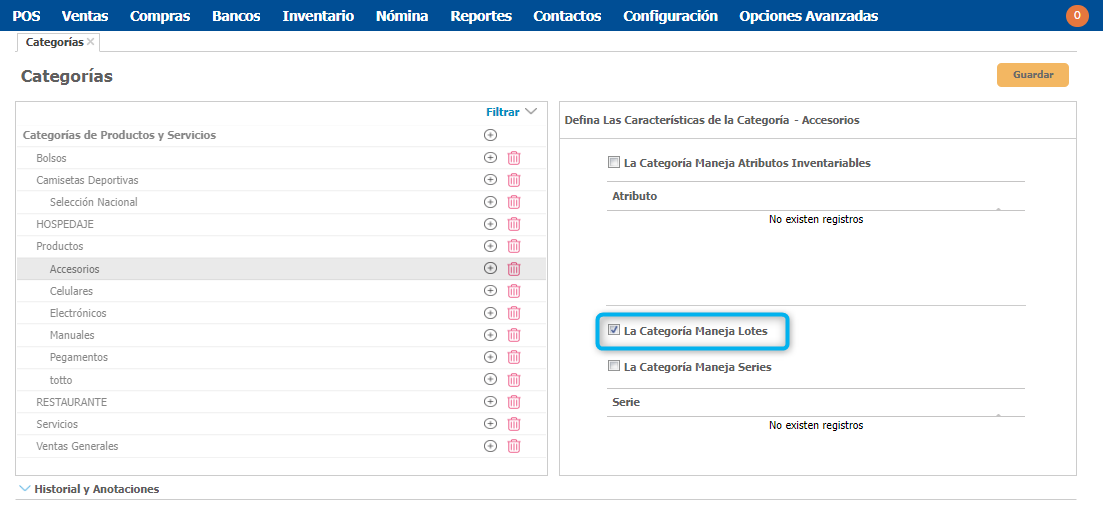The width and height of the screenshot is (1103, 508).
Task: Expand the Filtrar dropdown
Action: click(511, 112)
